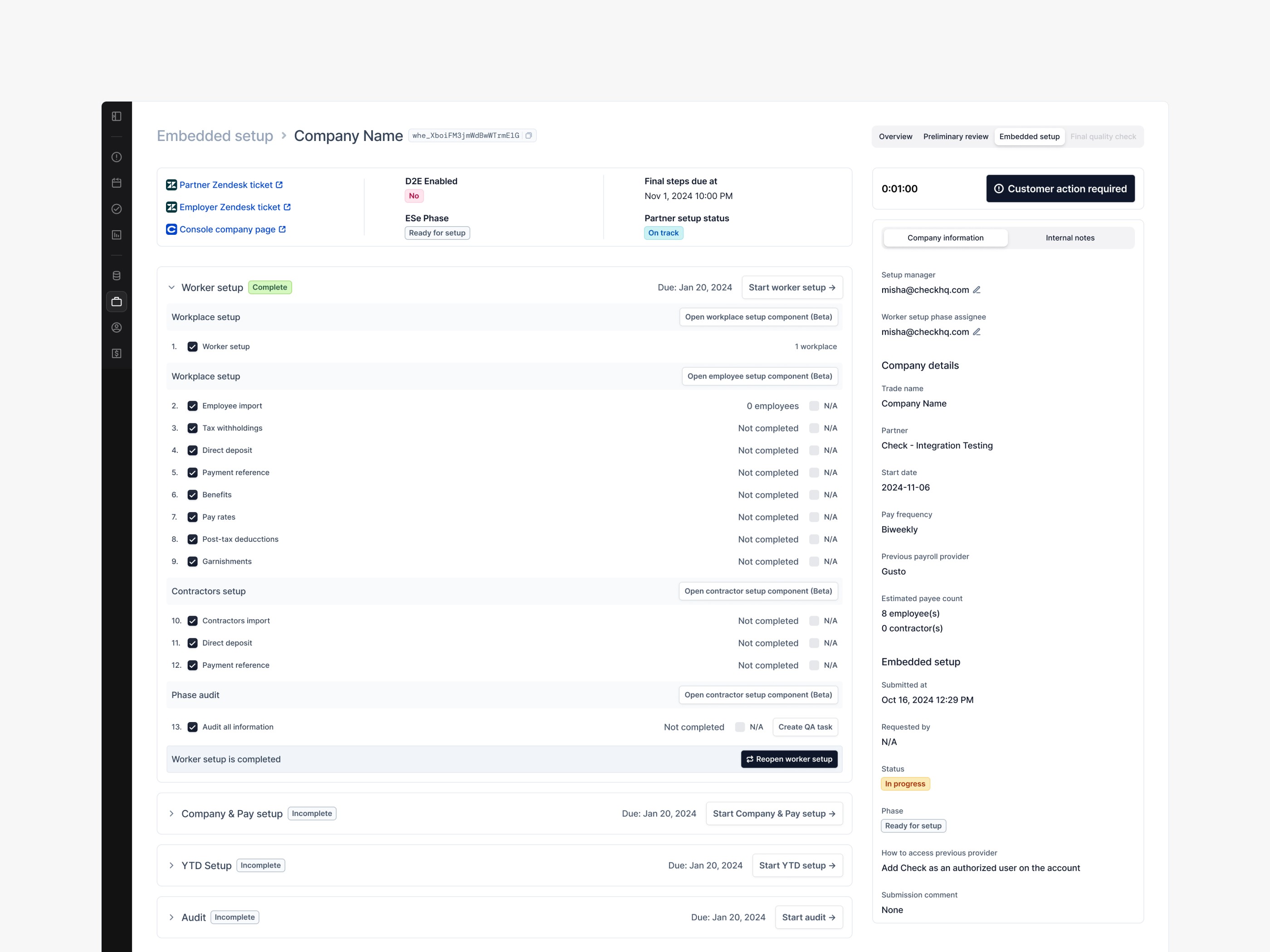Image resolution: width=1270 pixels, height=952 pixels.
Task: Click the bar chart sidebar icon
Action: point(117,235)
